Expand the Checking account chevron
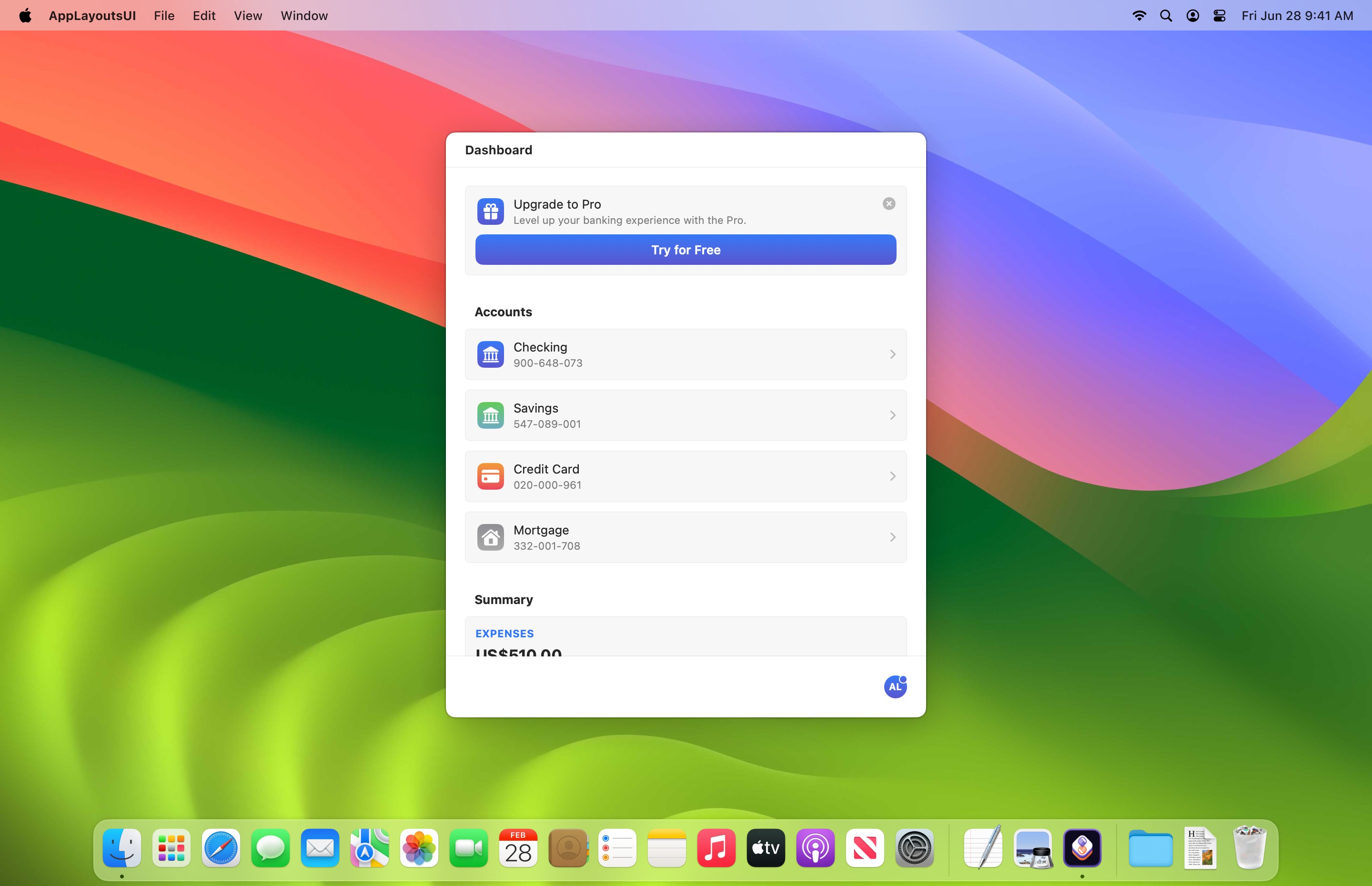1372x886 pixels. click(x=892, y=354)
